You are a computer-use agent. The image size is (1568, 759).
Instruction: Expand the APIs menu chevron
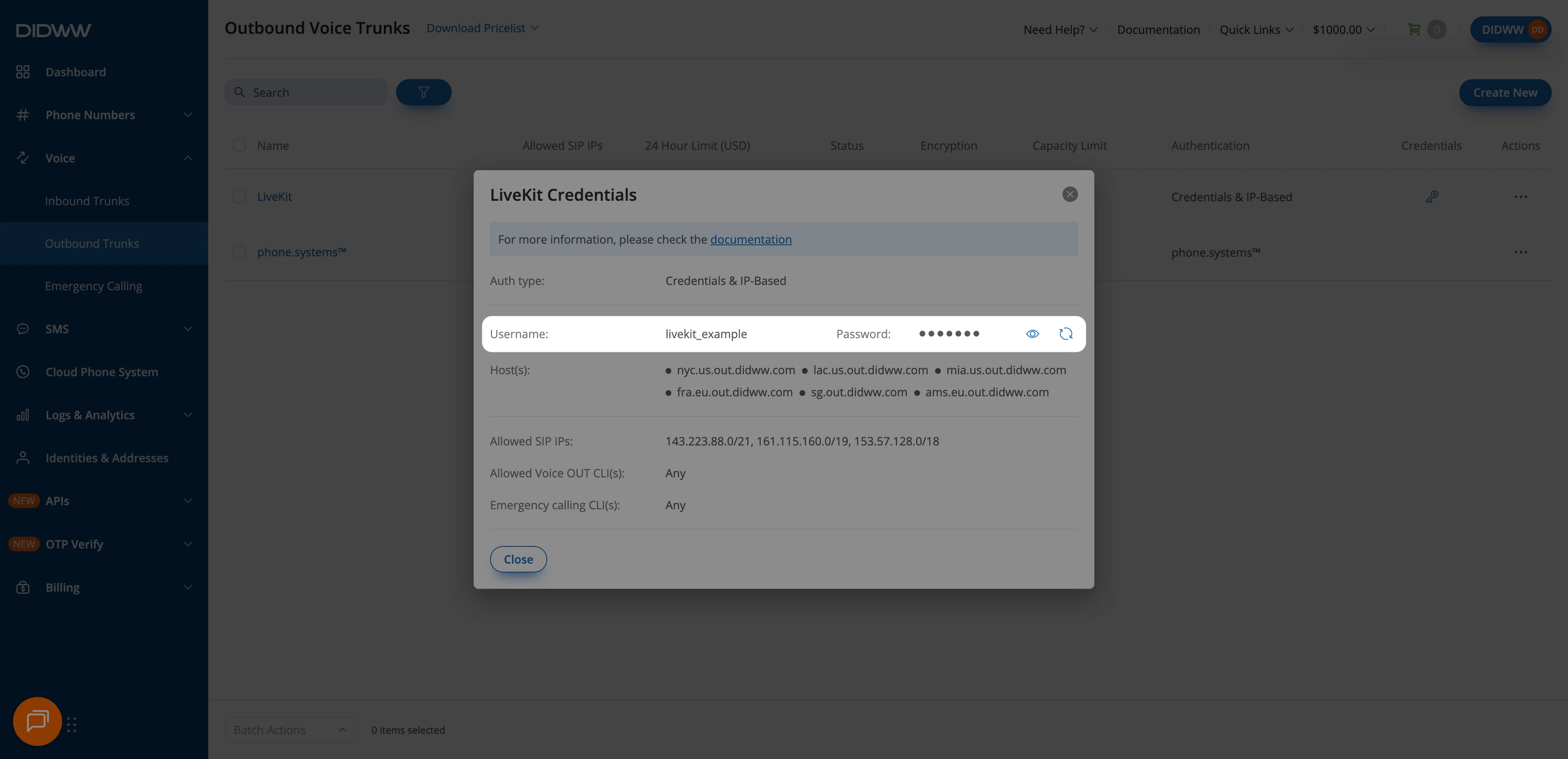(x=187, y=501)
